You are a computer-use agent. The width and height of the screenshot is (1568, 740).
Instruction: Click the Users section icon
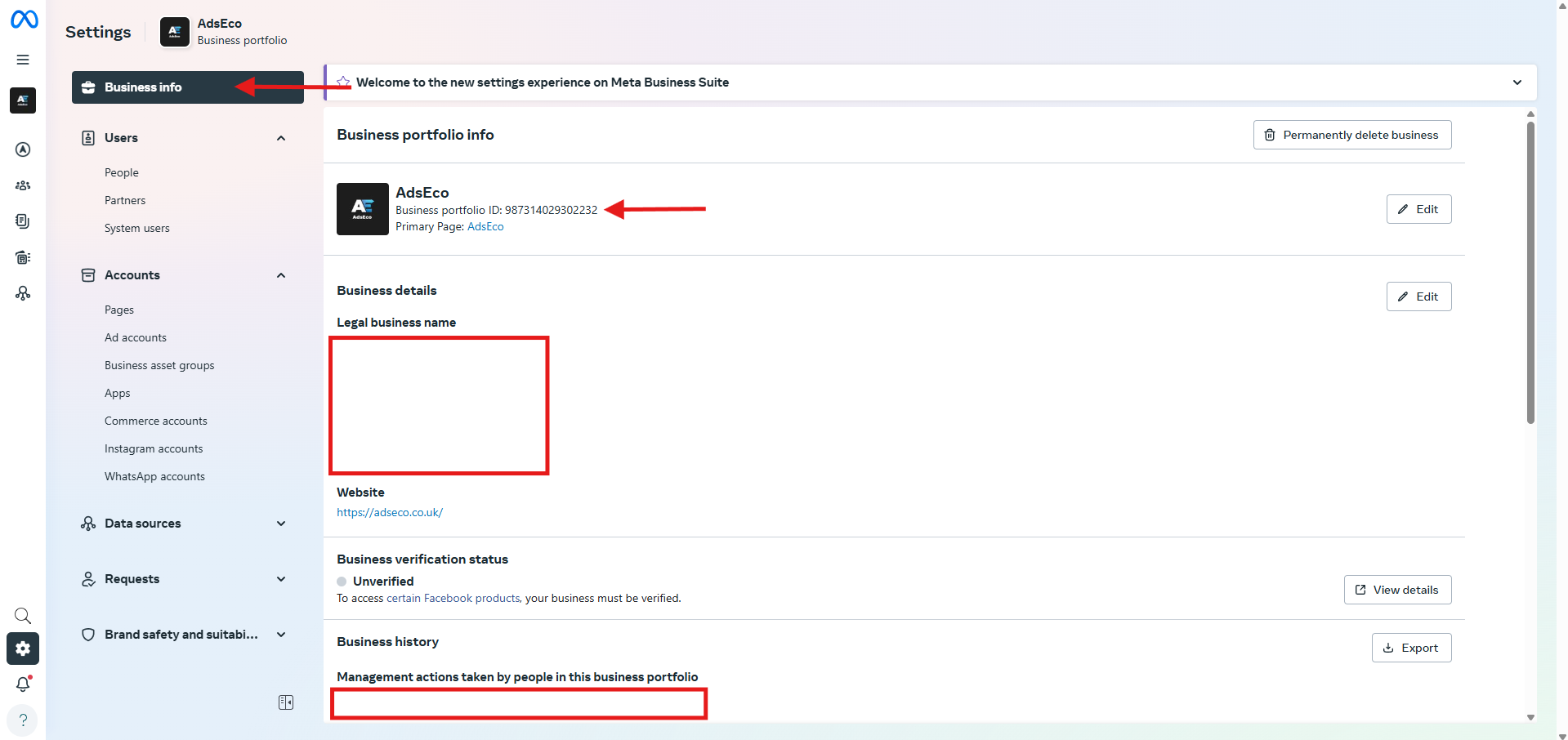[88, 138]
